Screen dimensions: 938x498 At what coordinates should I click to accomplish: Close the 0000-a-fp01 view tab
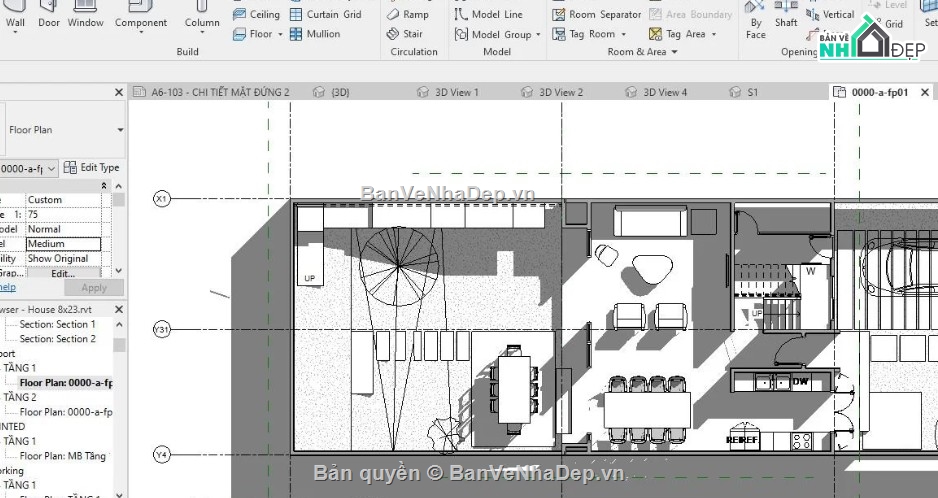(925, 92)
